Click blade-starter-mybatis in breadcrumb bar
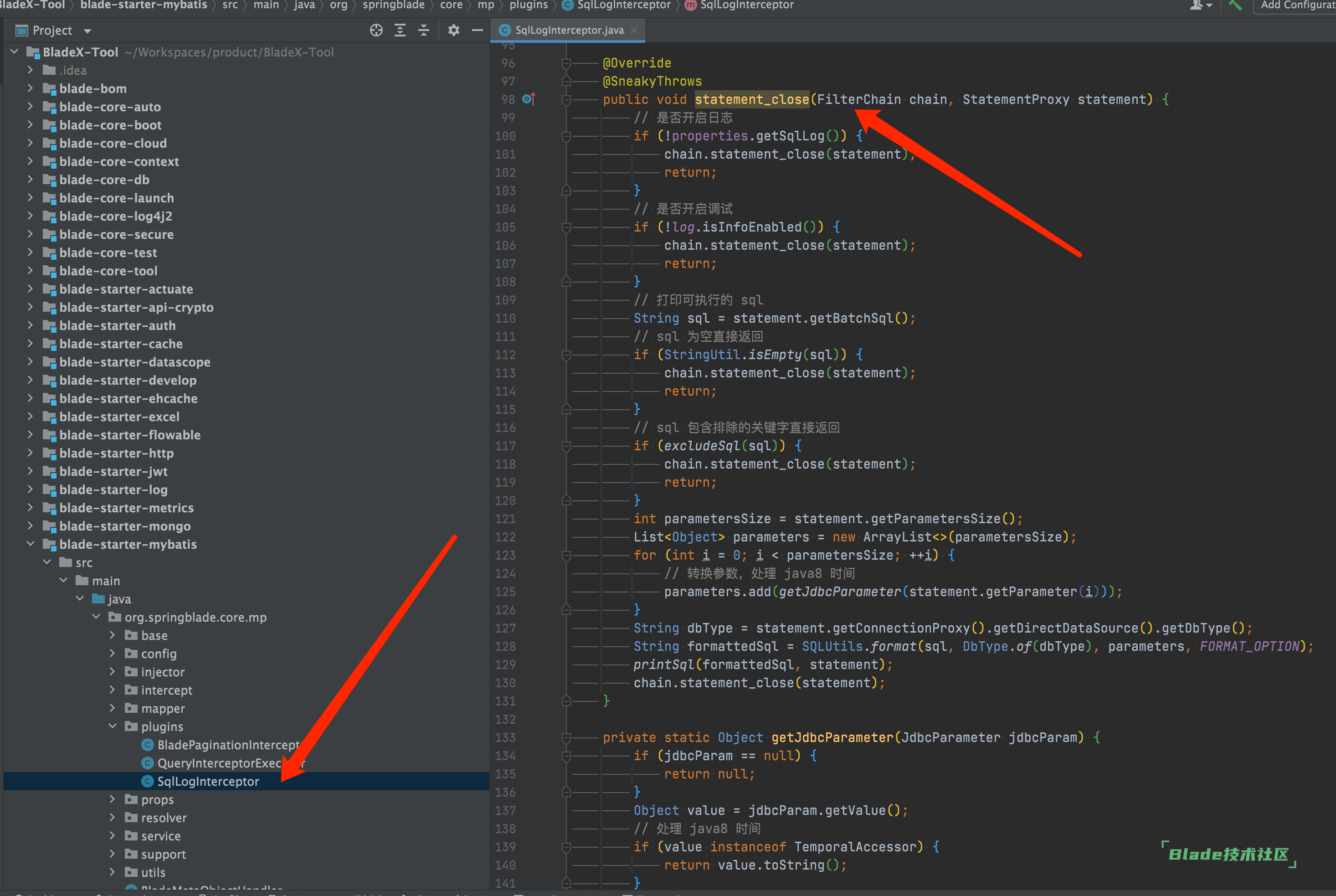 (x=144, y=5)
